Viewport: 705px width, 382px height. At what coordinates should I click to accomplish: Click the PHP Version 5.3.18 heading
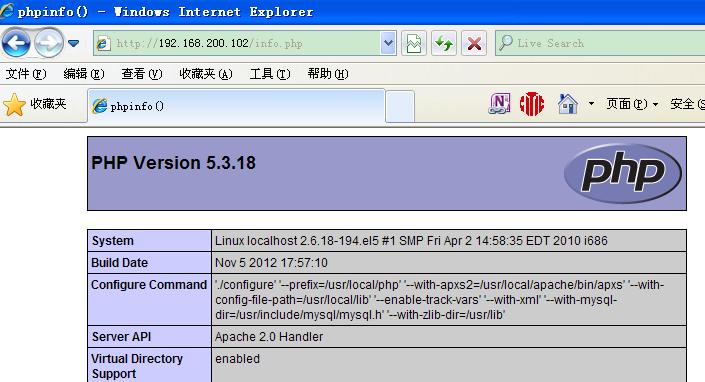click(x=173, y=163)
